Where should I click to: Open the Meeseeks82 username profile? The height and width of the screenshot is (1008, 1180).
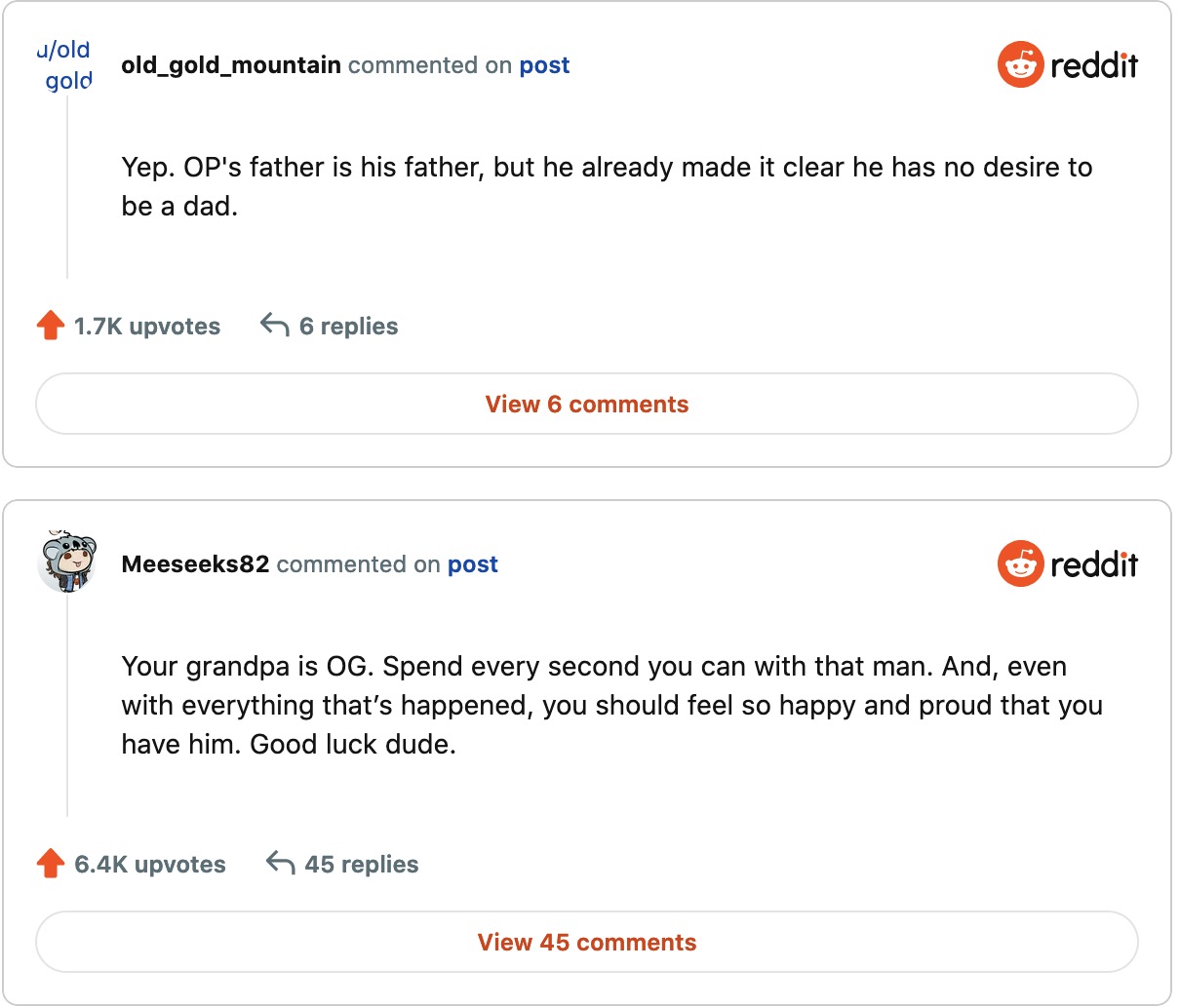point(195,564)
